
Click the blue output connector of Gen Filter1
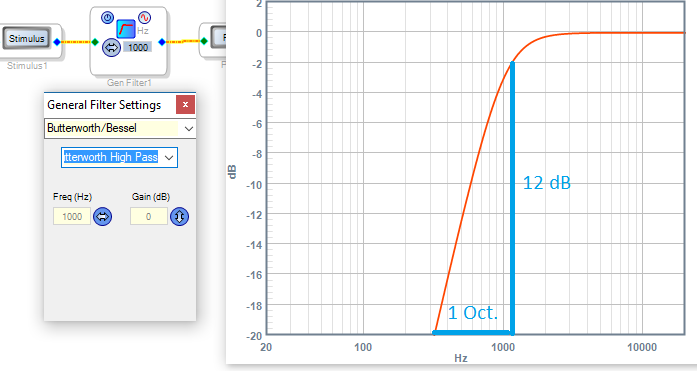pyautogui.click(x=162, y=42)
